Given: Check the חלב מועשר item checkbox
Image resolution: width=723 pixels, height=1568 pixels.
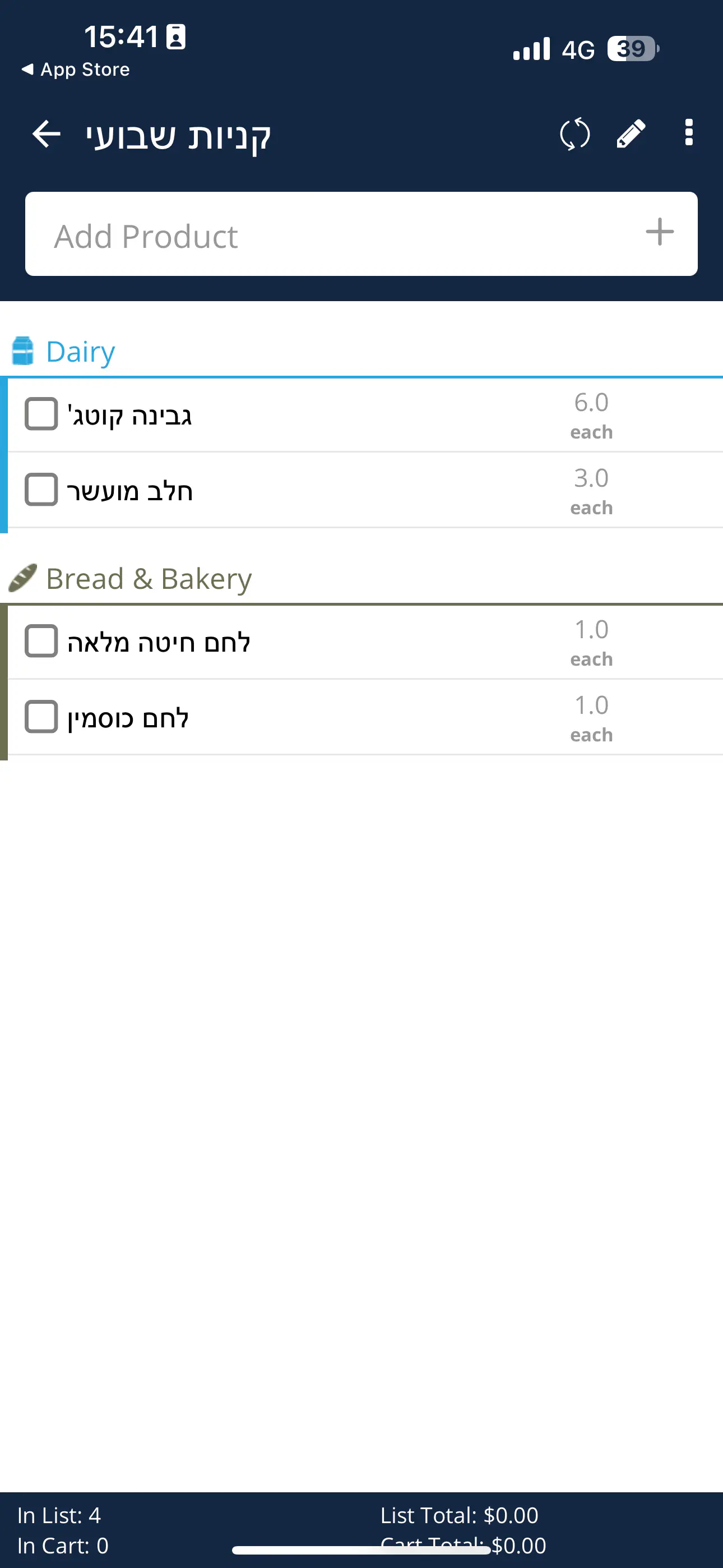Looking at the screenshot, I should pyautogui.click(x=41, y=490).
